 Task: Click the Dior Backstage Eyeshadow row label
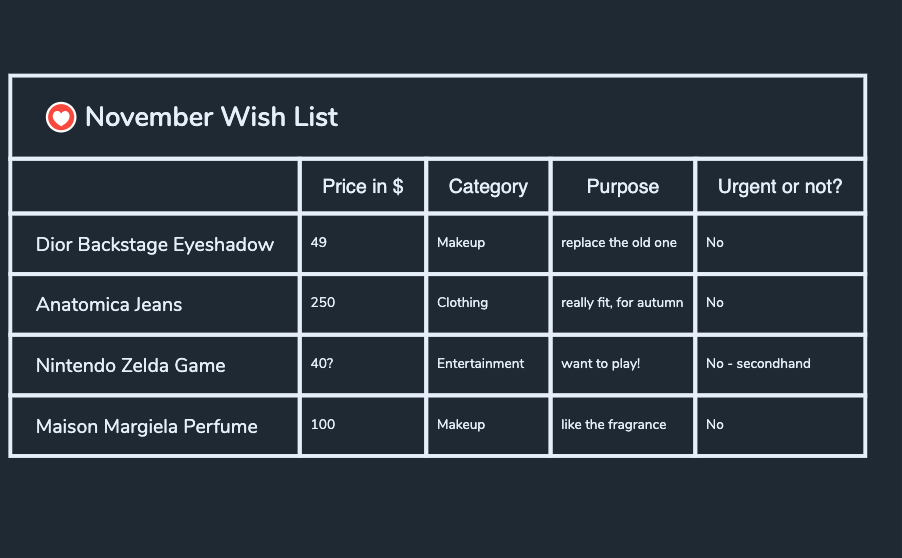[x=155, y=244]
